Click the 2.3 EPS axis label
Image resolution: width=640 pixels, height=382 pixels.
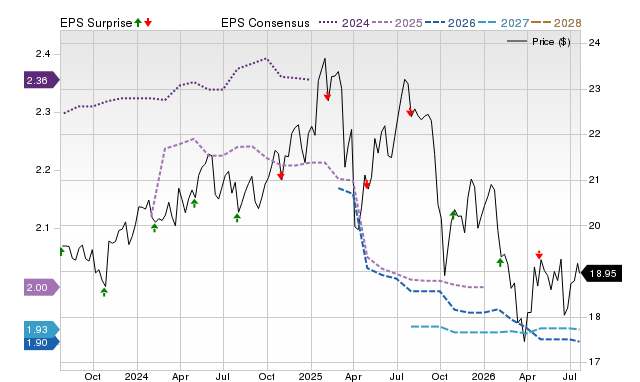(x=43, y=112)
